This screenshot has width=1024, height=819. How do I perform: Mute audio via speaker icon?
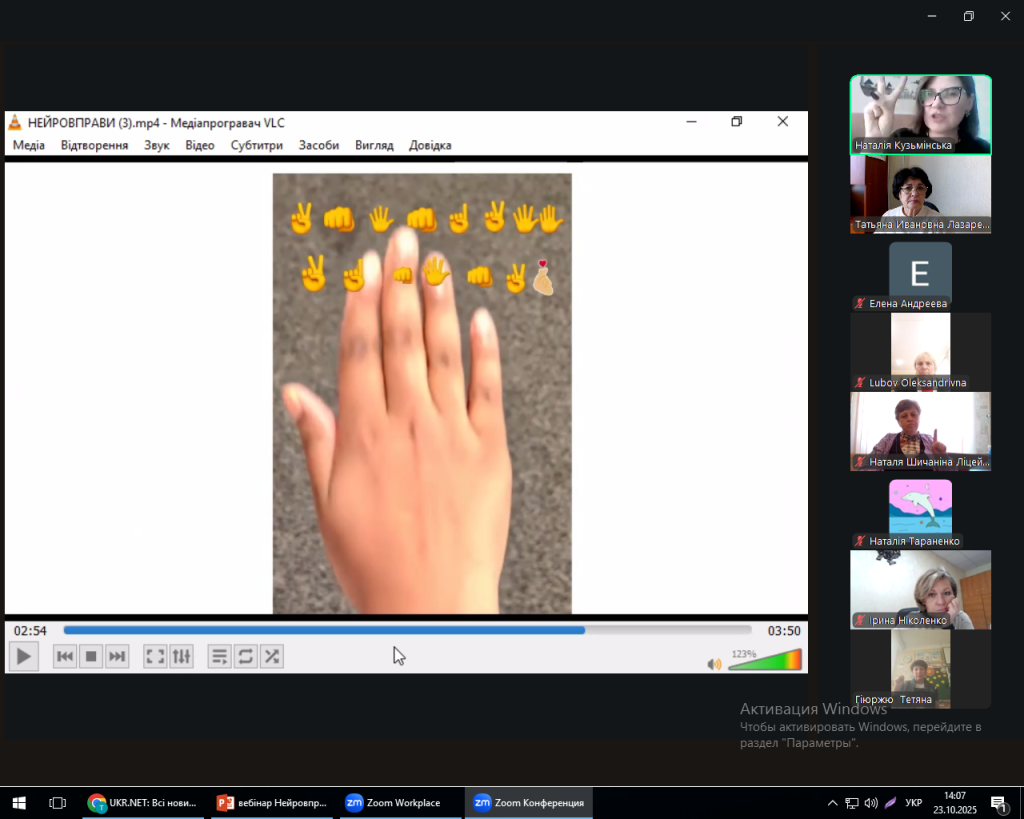pos(714,664)
